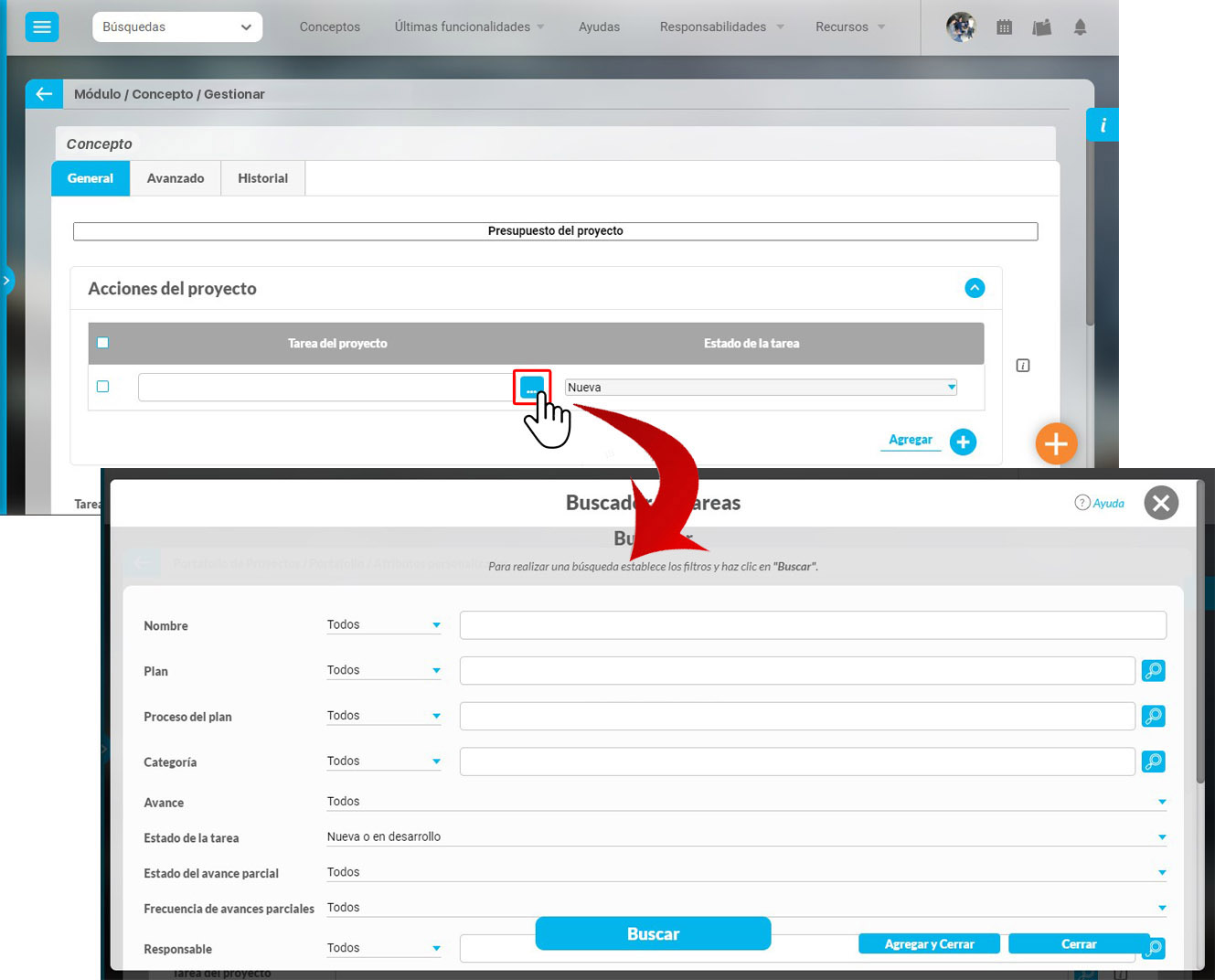The width and height of the screenshot is (1215, 980).
Task: Click the small info icon beside table
Action: (1023, 366)
